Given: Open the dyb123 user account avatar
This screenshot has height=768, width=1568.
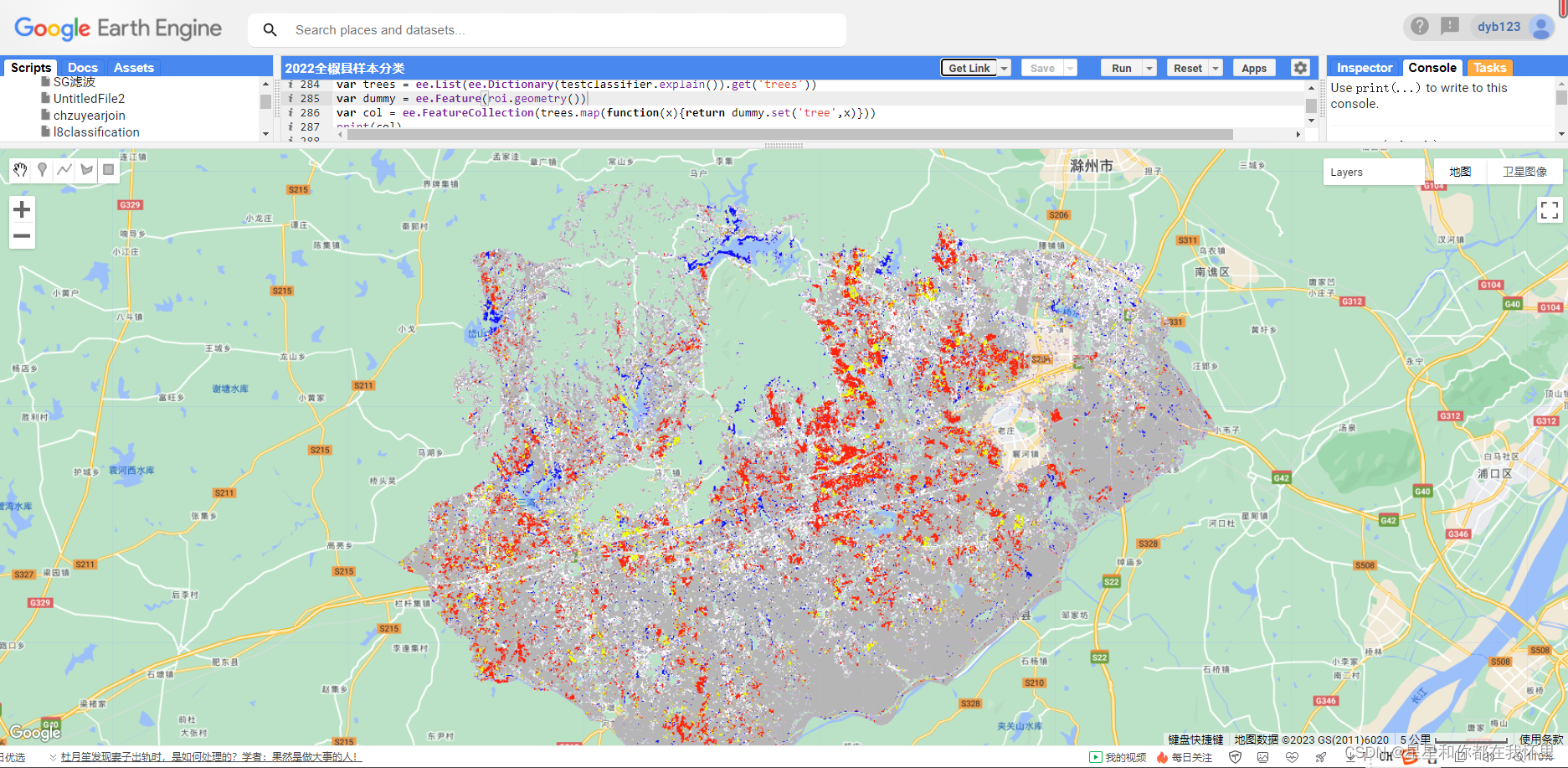Looking at the screenshot, I should [1541, 27].
